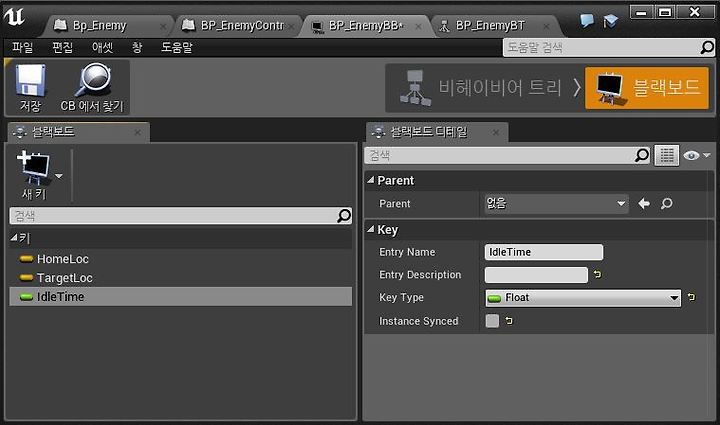The image size is (720, 425).
Task: Click the blackboard key search magnifier icon
Action: coord(344,215)
